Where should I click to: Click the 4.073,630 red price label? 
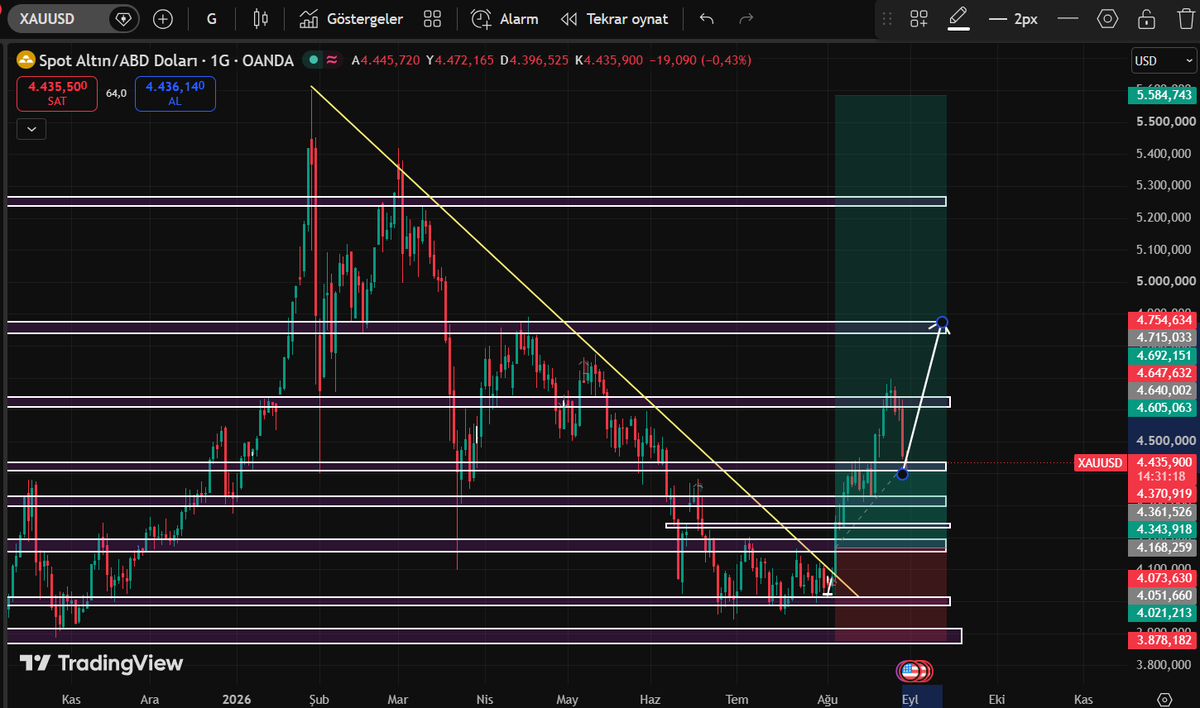tap(1163, 578)
